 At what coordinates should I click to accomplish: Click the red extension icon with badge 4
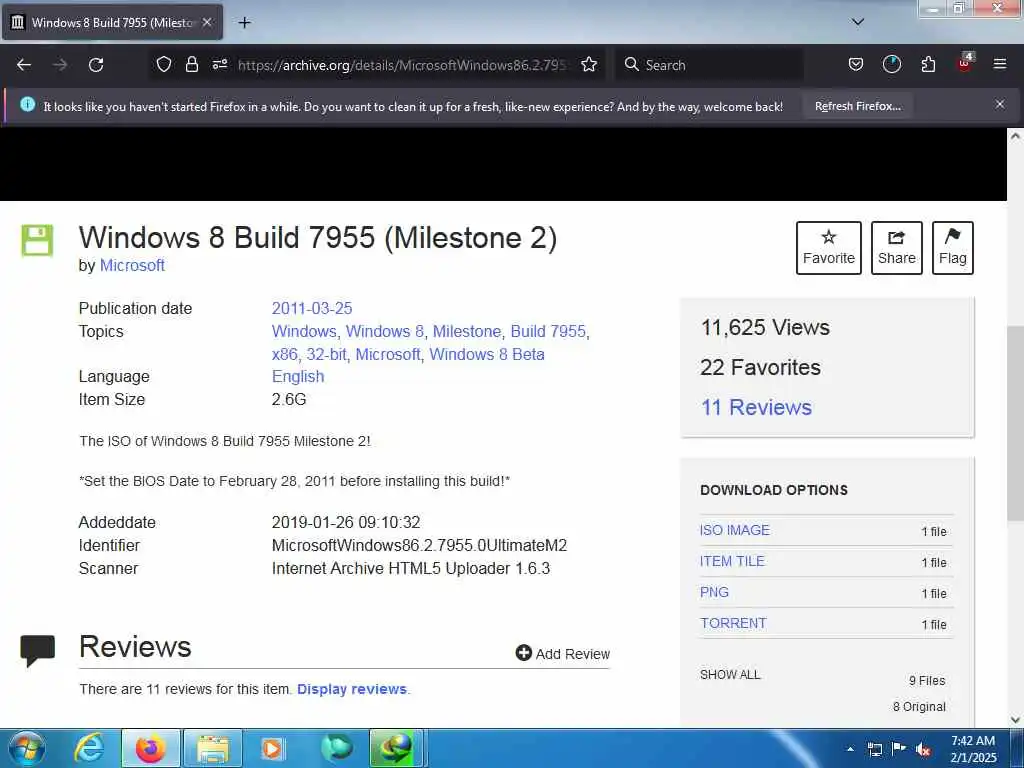[965, 63]
